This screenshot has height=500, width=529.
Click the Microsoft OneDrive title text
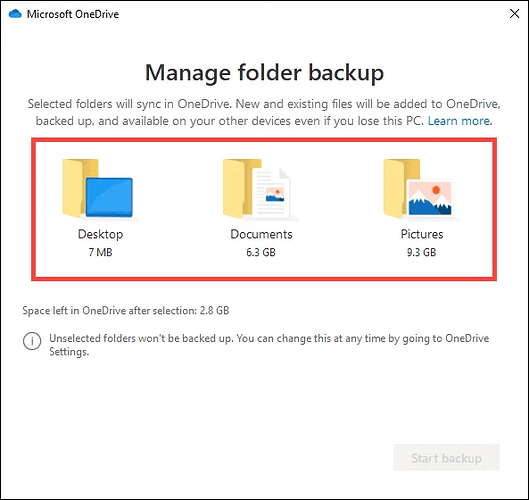(x=73, y=14)
